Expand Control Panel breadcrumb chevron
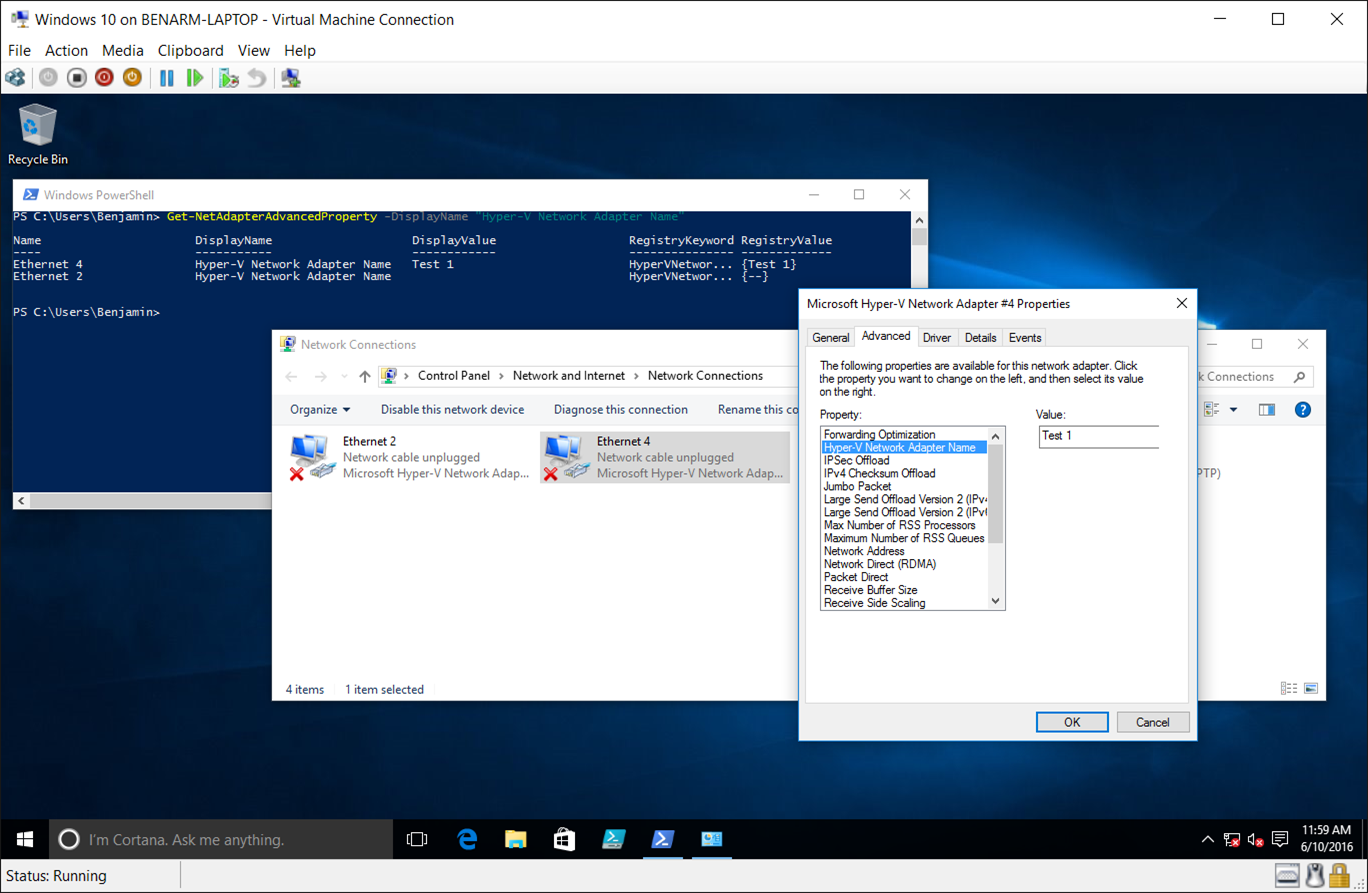 pyautogui.click(x=502, y=376)
